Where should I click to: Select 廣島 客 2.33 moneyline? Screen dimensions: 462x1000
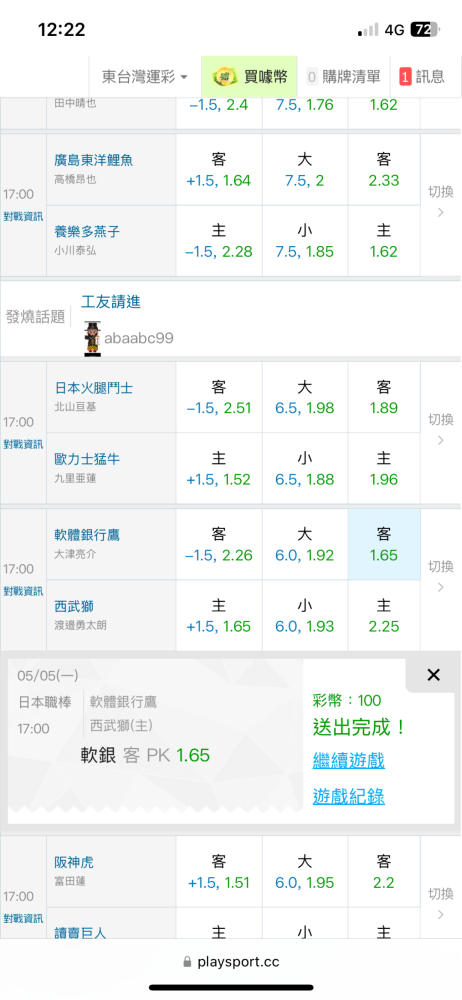(384, 170)
